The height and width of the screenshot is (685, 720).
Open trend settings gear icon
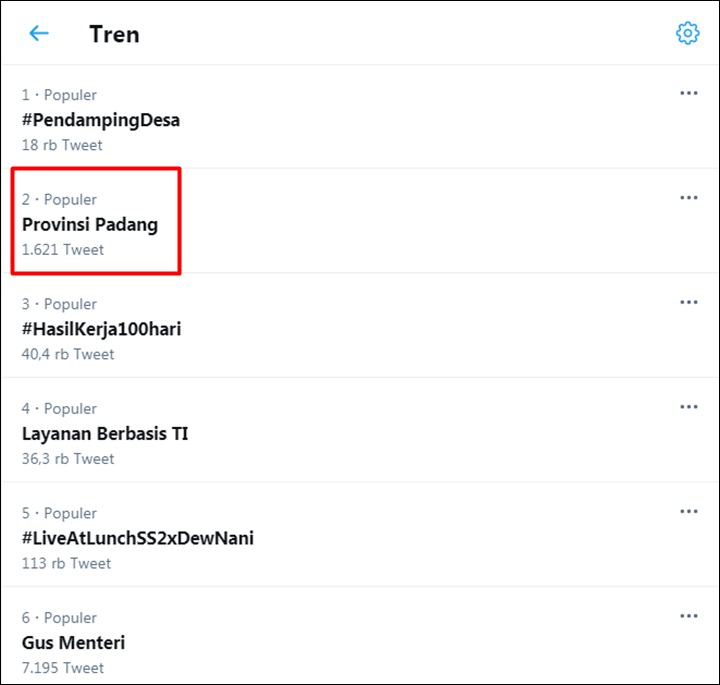(x=687, y=33)
